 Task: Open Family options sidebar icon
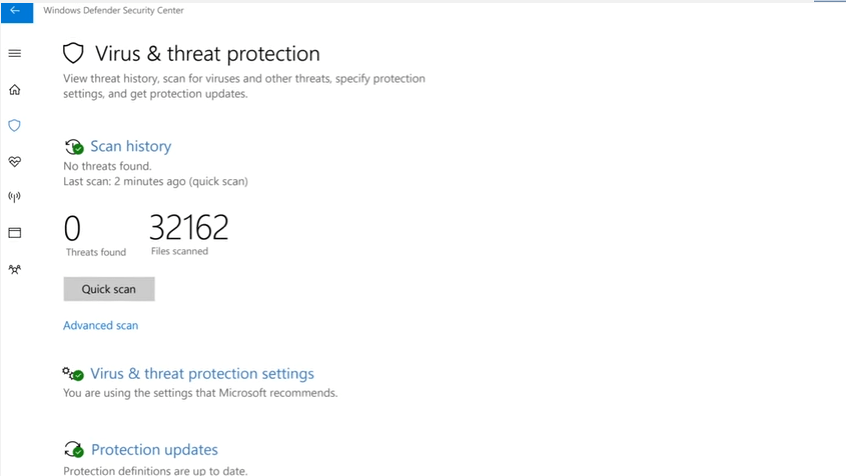[15, 269]
